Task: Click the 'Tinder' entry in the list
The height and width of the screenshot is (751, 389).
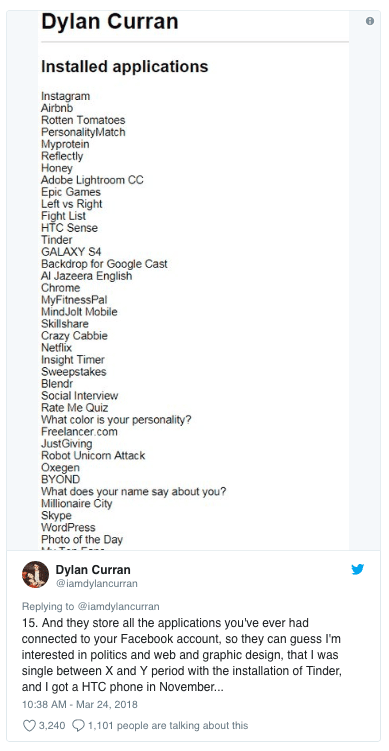Action: point(57,240)
